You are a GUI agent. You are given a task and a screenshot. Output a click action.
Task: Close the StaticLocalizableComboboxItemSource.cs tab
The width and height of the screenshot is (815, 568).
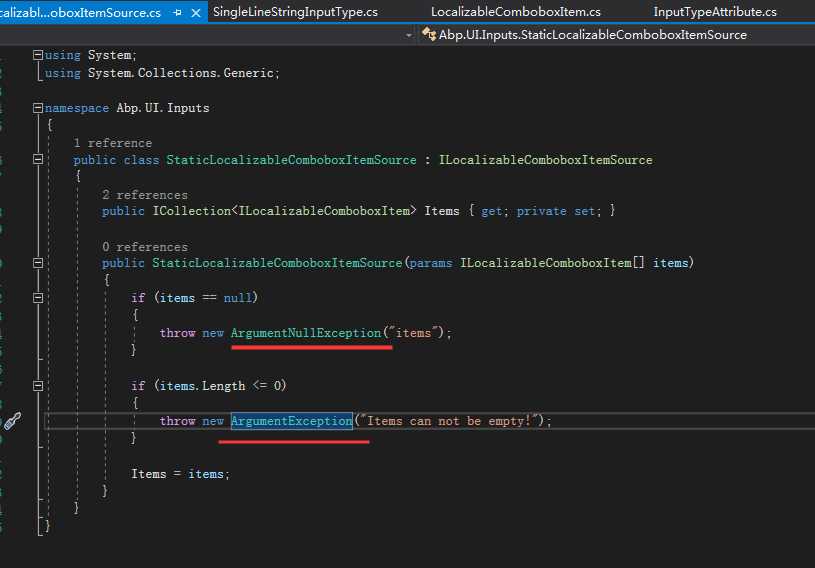[196, 13]
